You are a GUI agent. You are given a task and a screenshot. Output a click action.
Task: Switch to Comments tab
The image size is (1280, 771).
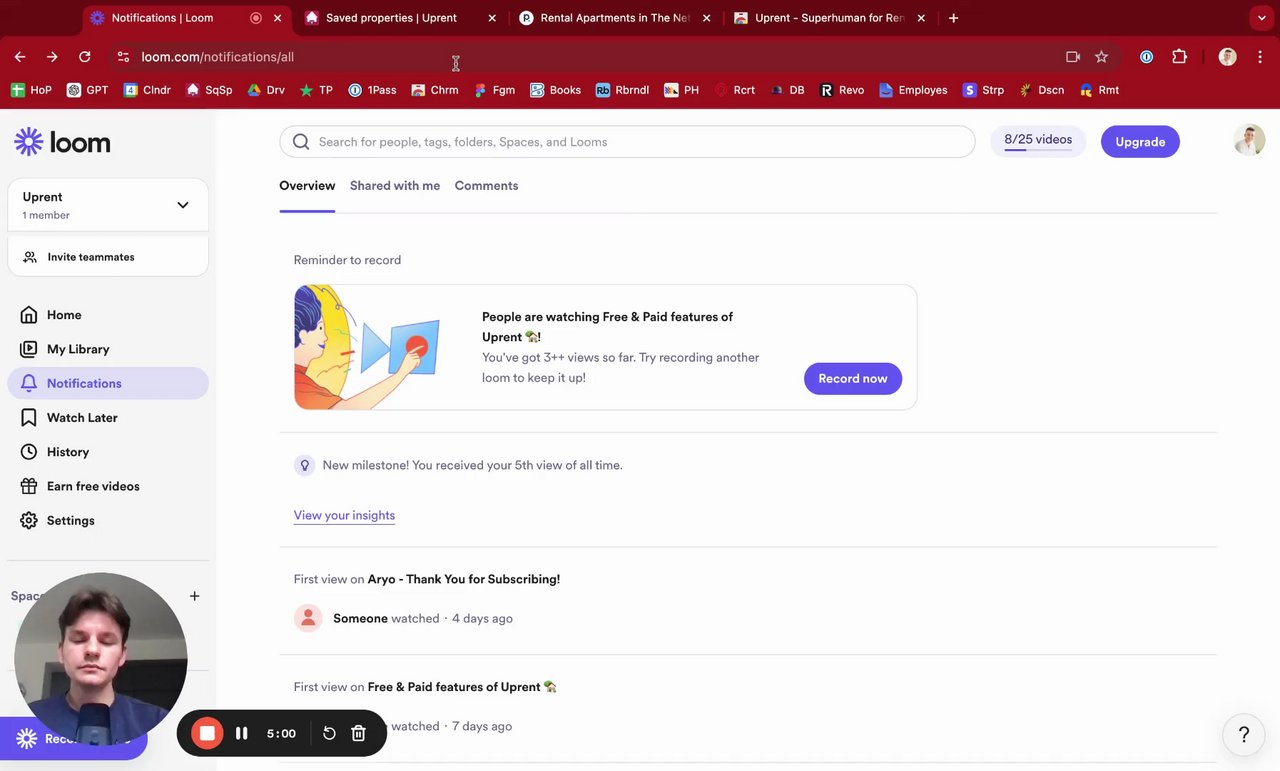pos(486,186)
